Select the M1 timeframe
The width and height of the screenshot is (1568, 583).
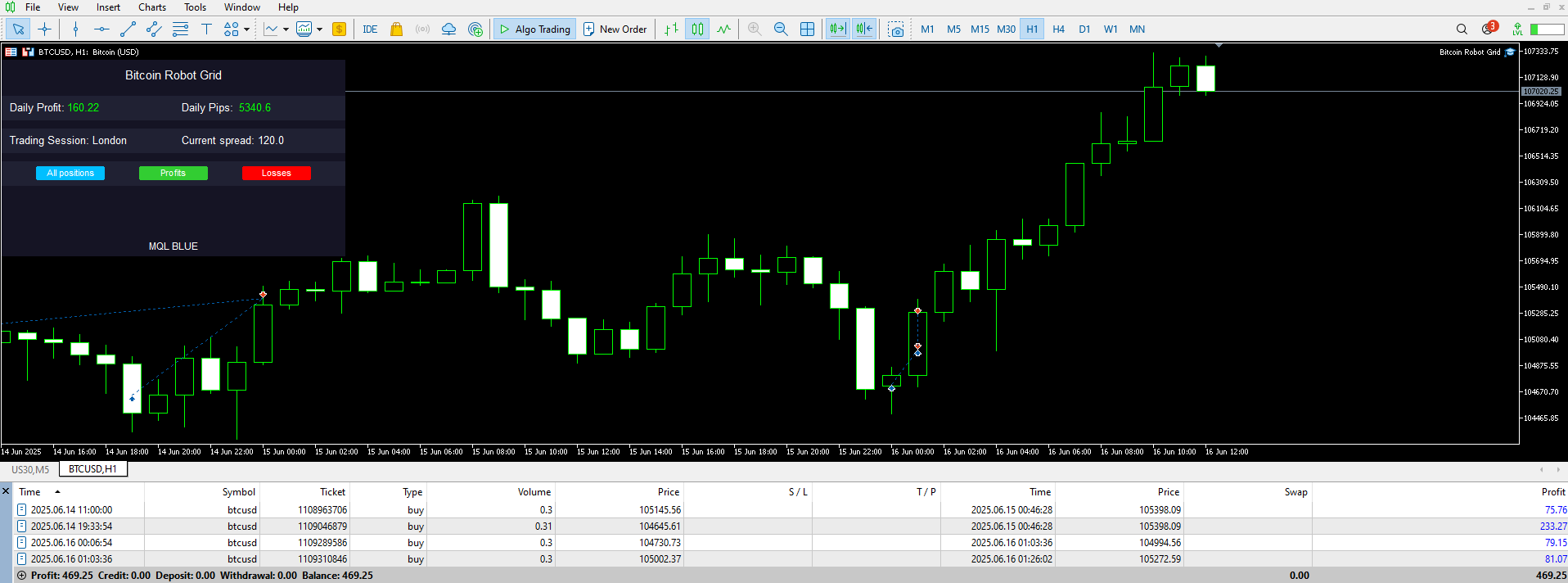tap(927, 29)
